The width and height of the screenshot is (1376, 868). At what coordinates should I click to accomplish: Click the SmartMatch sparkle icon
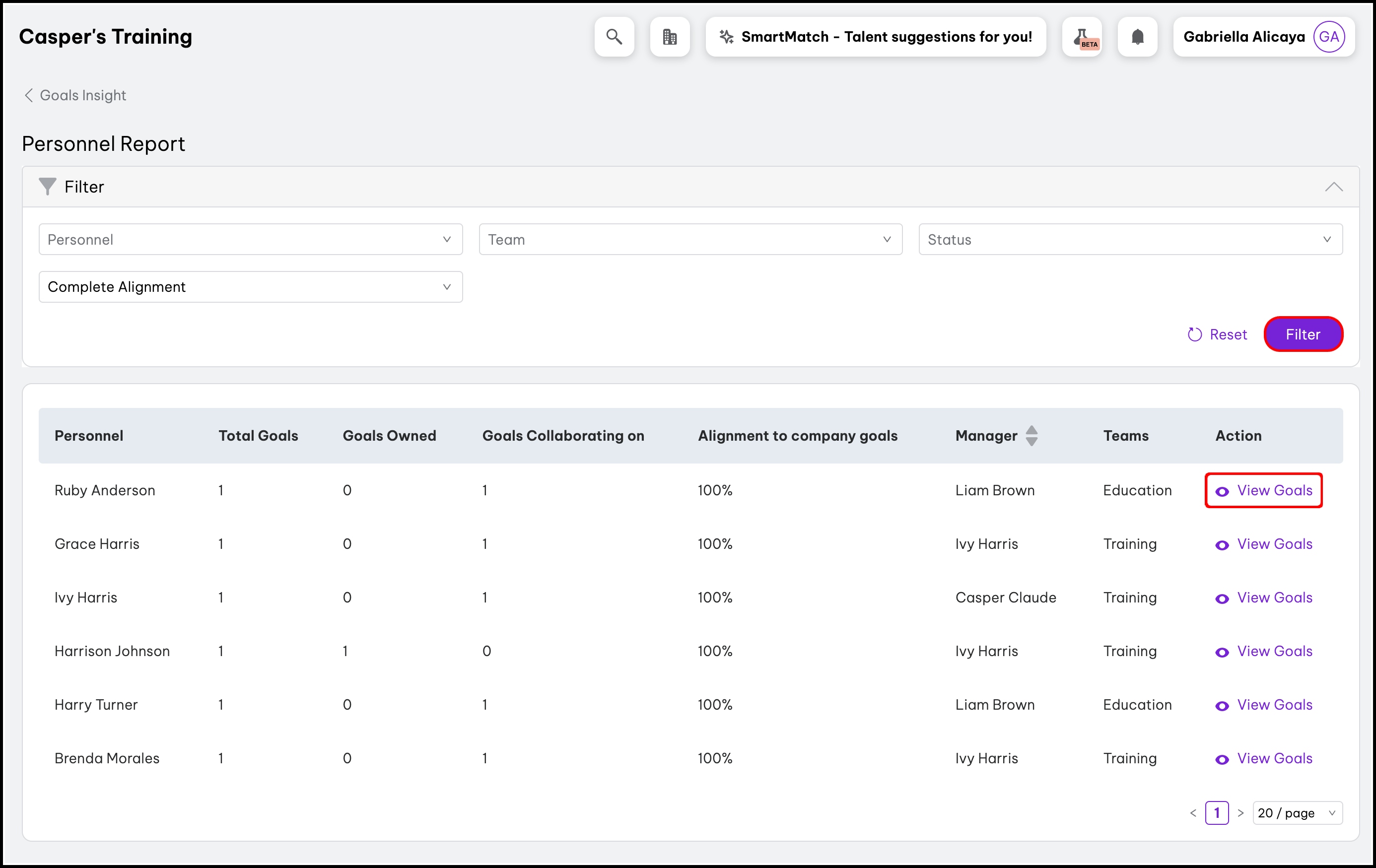click(x=726, y=37)
